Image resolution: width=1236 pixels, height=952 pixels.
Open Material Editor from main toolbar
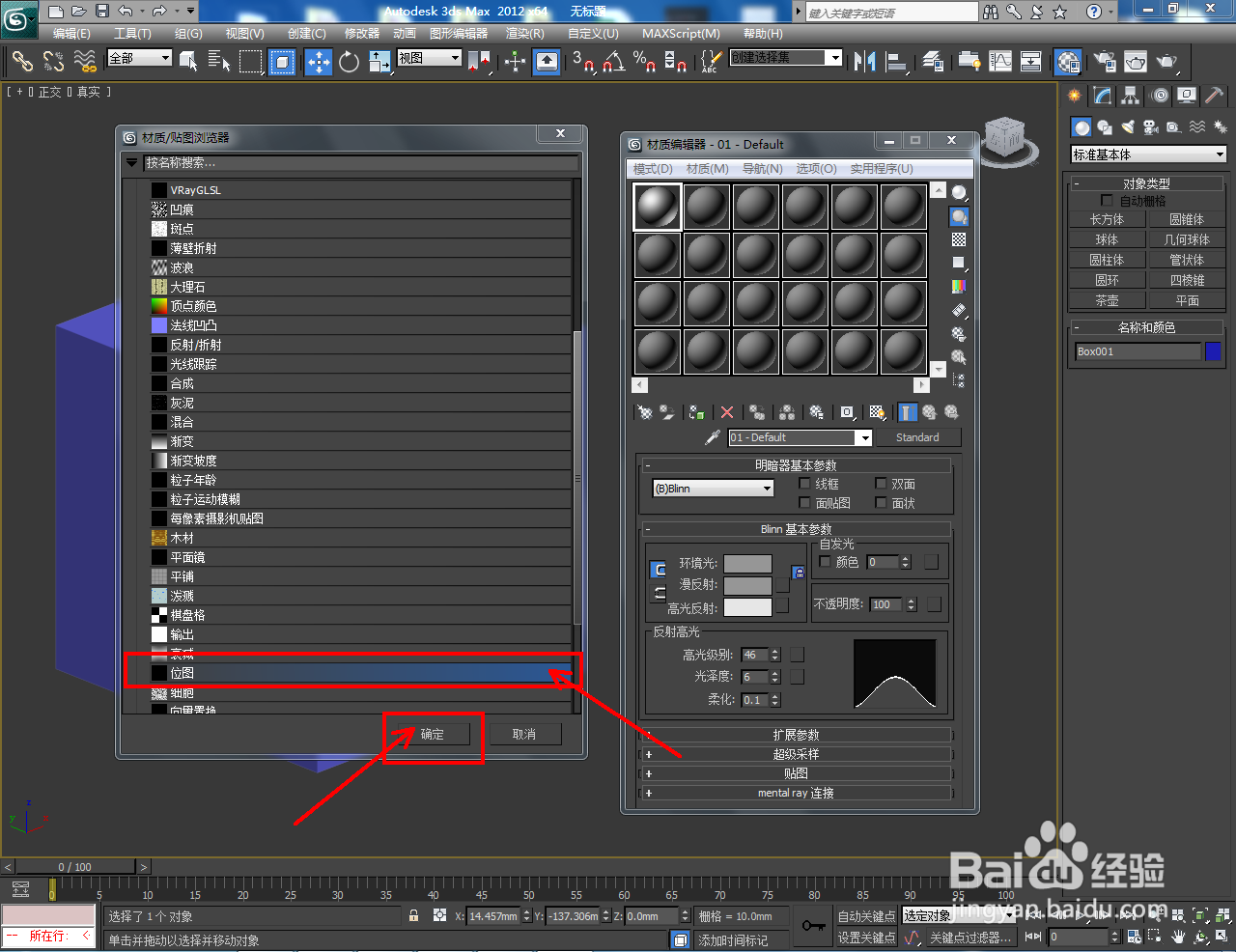(x=1068, y=62)
